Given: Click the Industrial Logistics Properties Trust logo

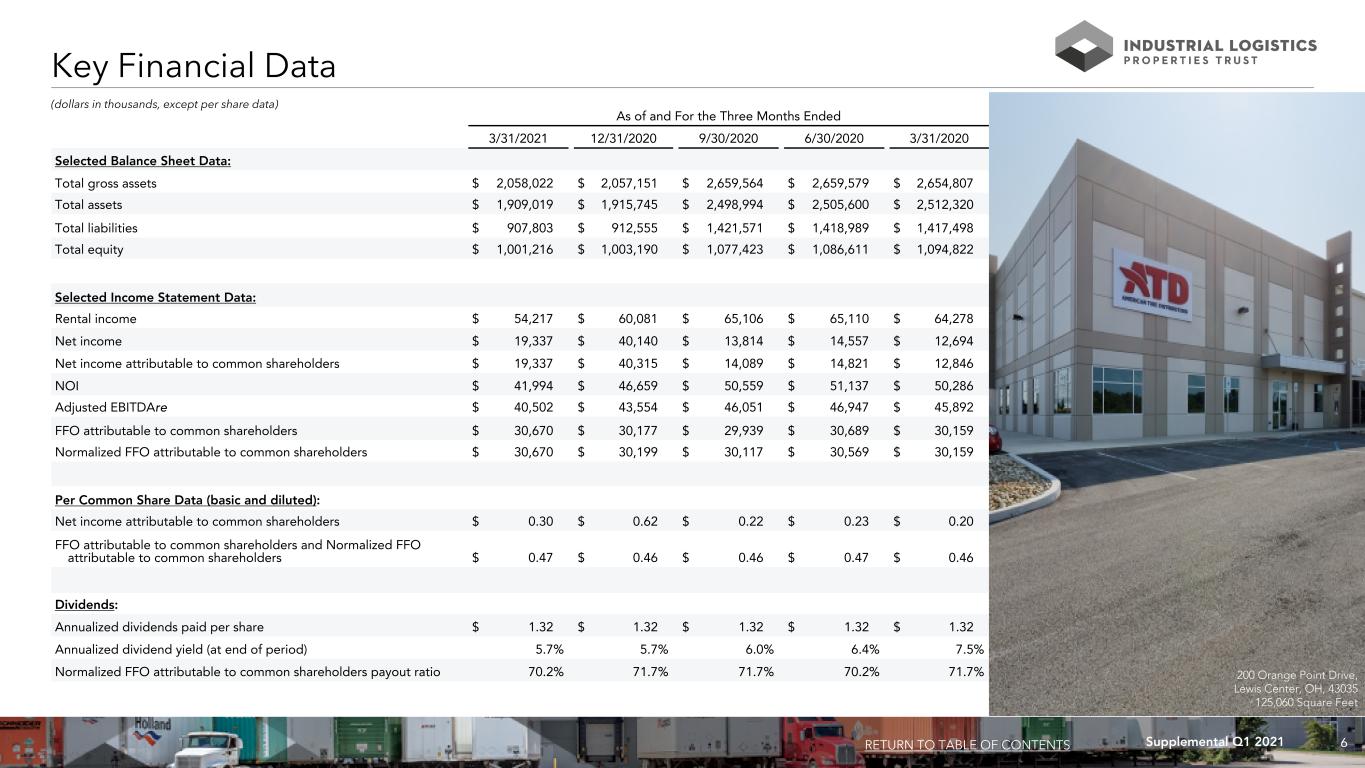Looking at the screenshot, I should 1186,46.
